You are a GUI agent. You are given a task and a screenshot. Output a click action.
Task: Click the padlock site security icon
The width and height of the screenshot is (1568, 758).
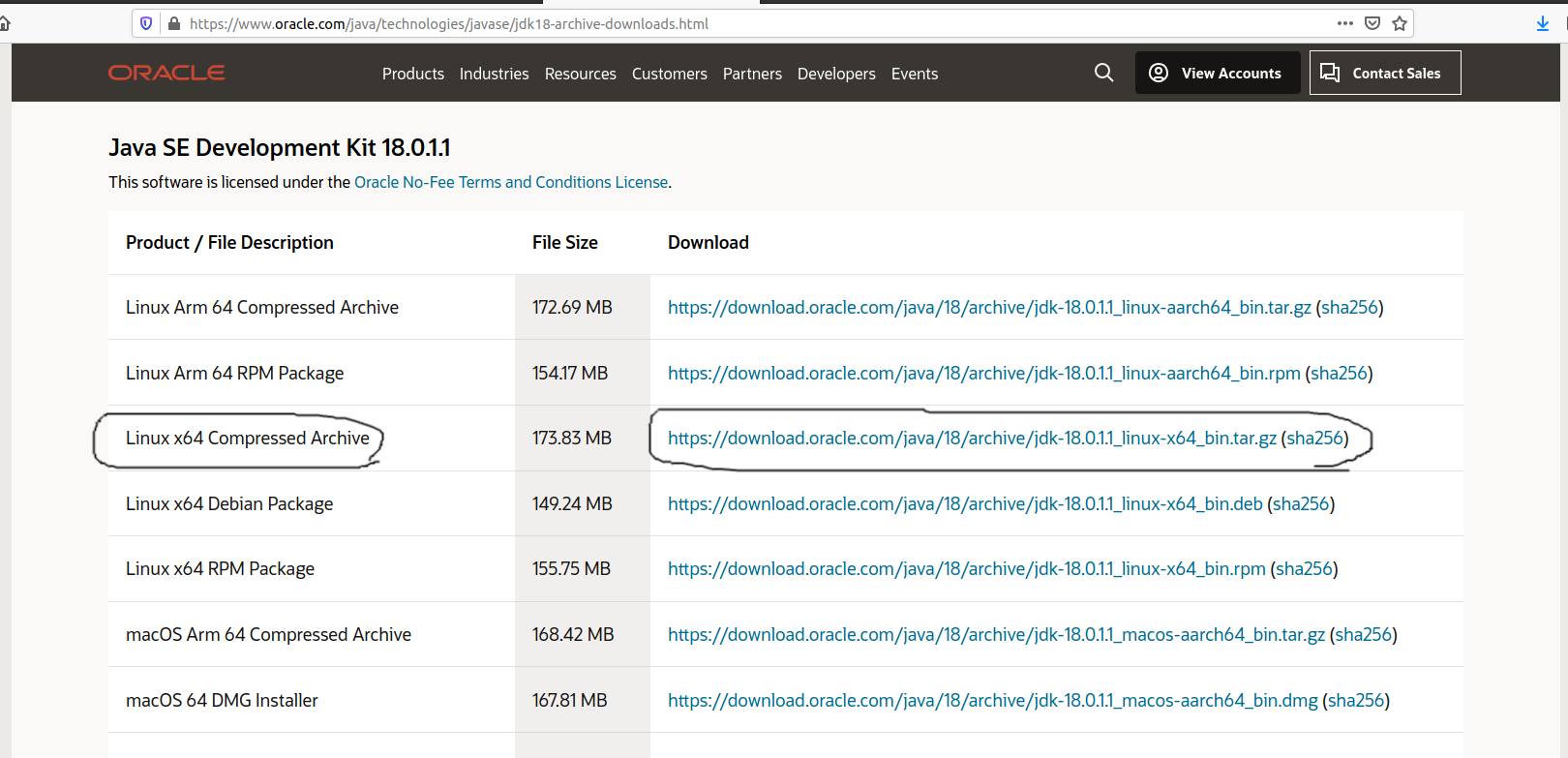(x=174, y=23)
